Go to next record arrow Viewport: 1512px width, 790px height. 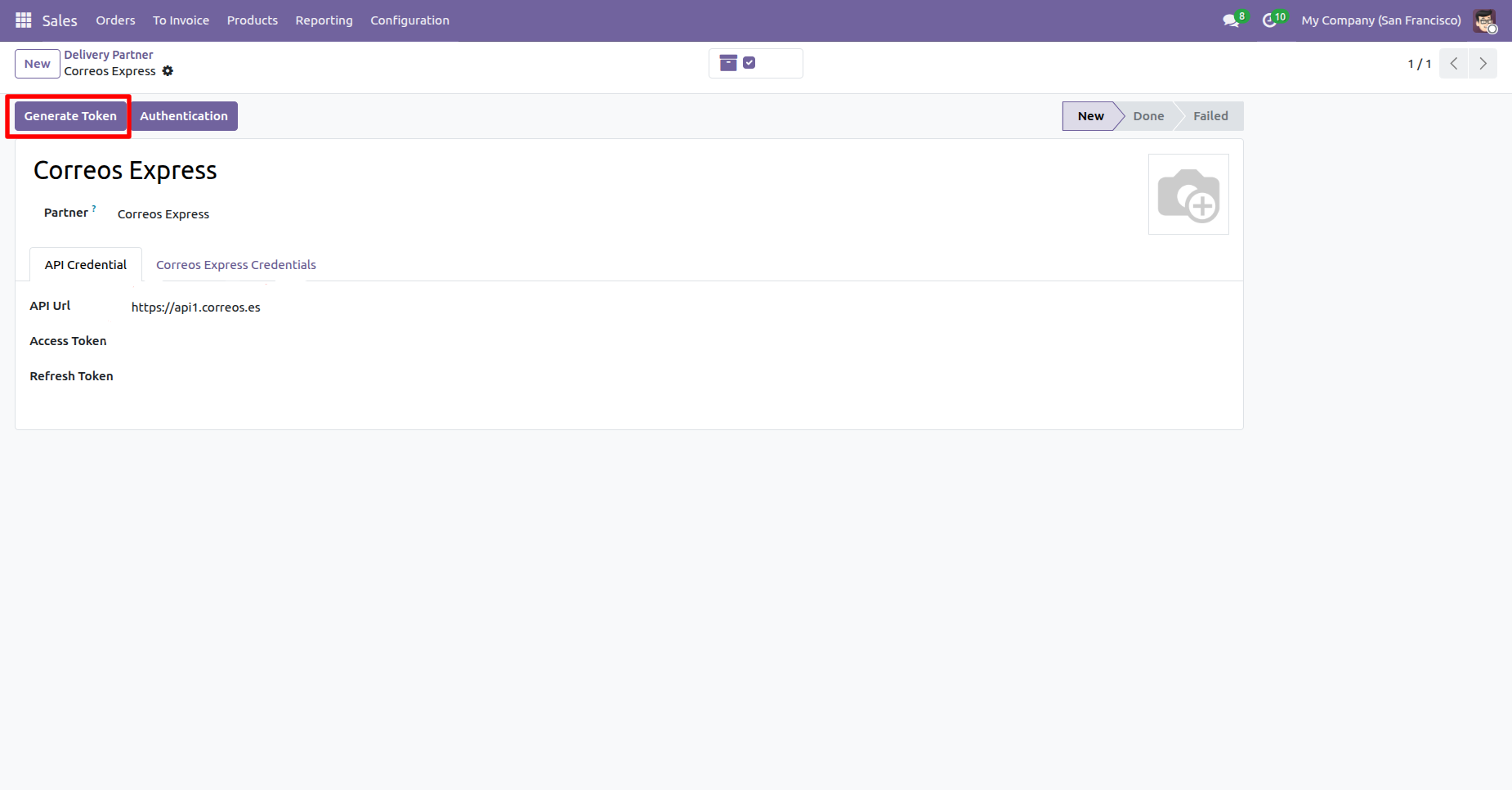(x=1483, y=64)
